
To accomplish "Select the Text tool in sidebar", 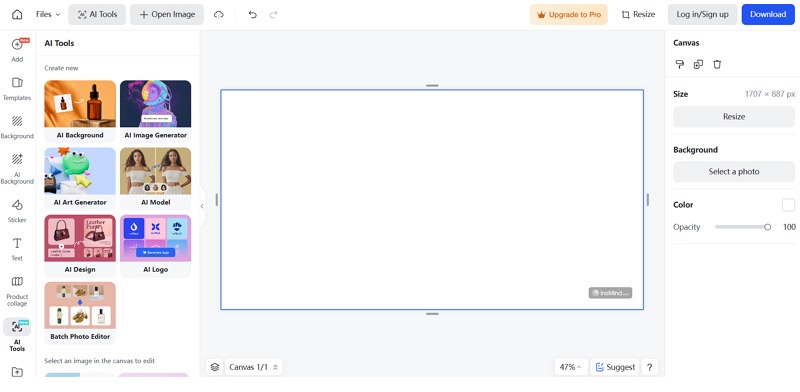I will pos(17,249).
